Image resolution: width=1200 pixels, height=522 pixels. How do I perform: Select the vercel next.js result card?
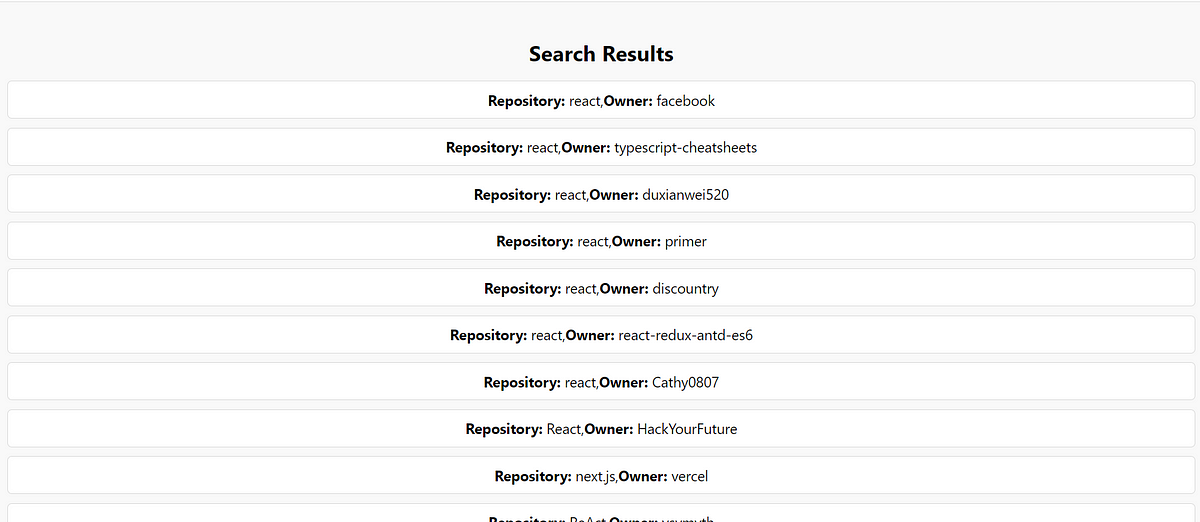click(x=601, y=476)
